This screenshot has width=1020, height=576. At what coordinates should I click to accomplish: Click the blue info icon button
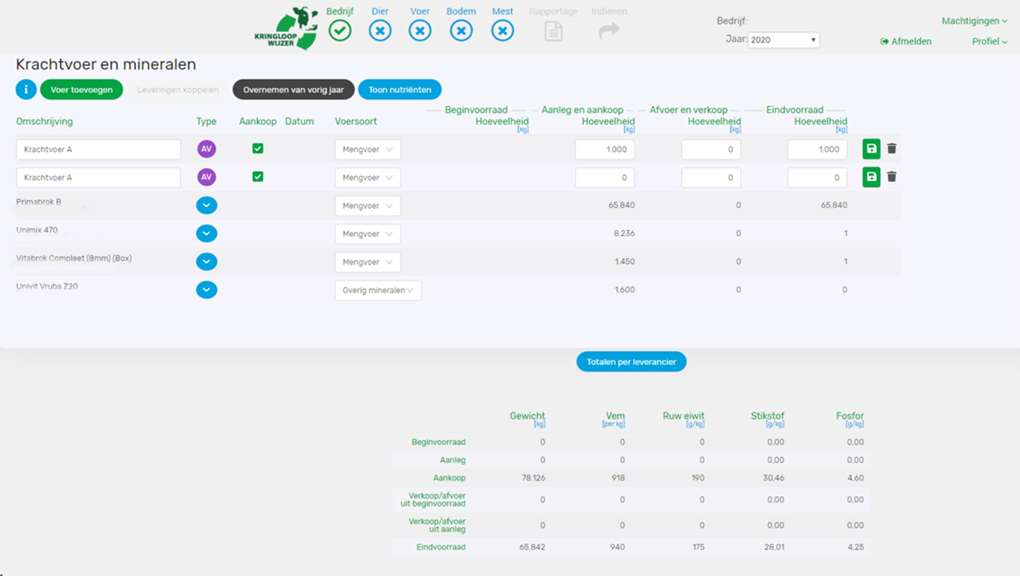[x=26, y=90]
